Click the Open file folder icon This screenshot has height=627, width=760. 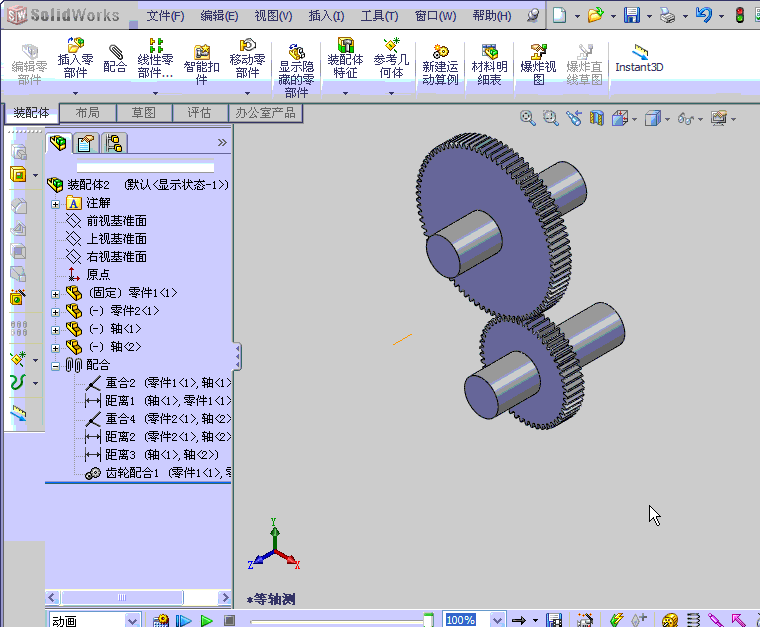point(595,15)
